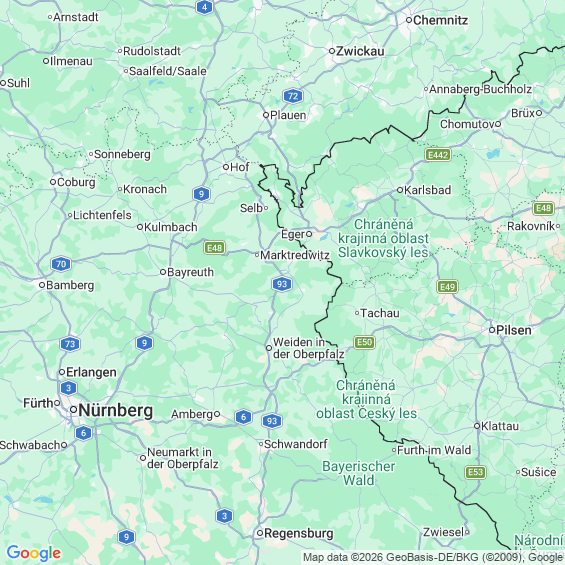Click the A3 shield near Erlangen
The width and height of the screenshot is (565, 565).
coord(68,388)
